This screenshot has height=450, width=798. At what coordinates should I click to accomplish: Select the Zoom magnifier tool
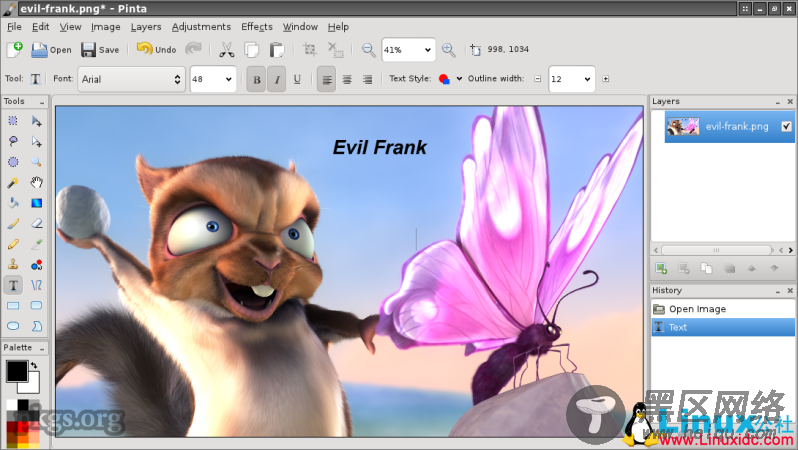click(x=36, y=162)
